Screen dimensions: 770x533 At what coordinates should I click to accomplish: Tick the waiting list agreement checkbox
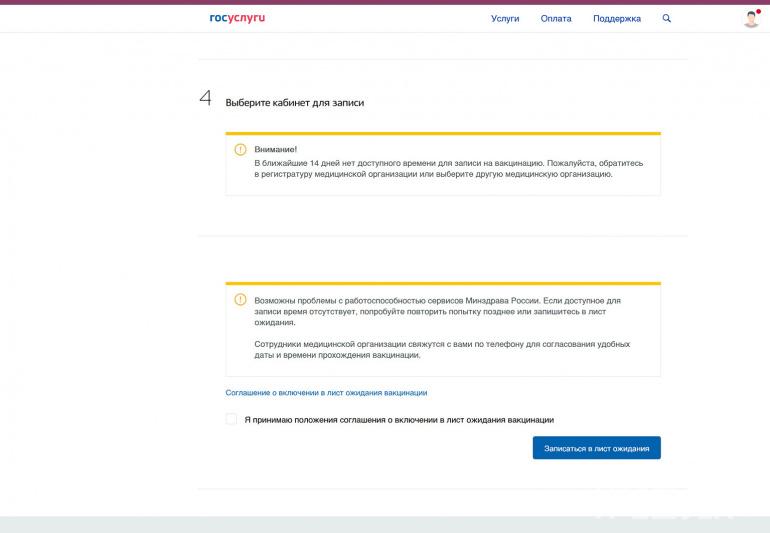[231, 420]
